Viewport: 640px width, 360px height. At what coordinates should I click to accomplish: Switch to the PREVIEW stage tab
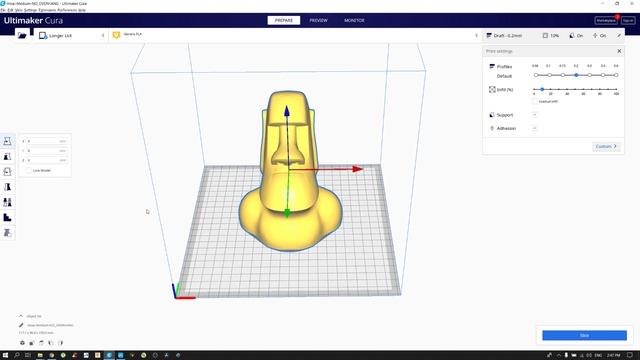[318, 20]
